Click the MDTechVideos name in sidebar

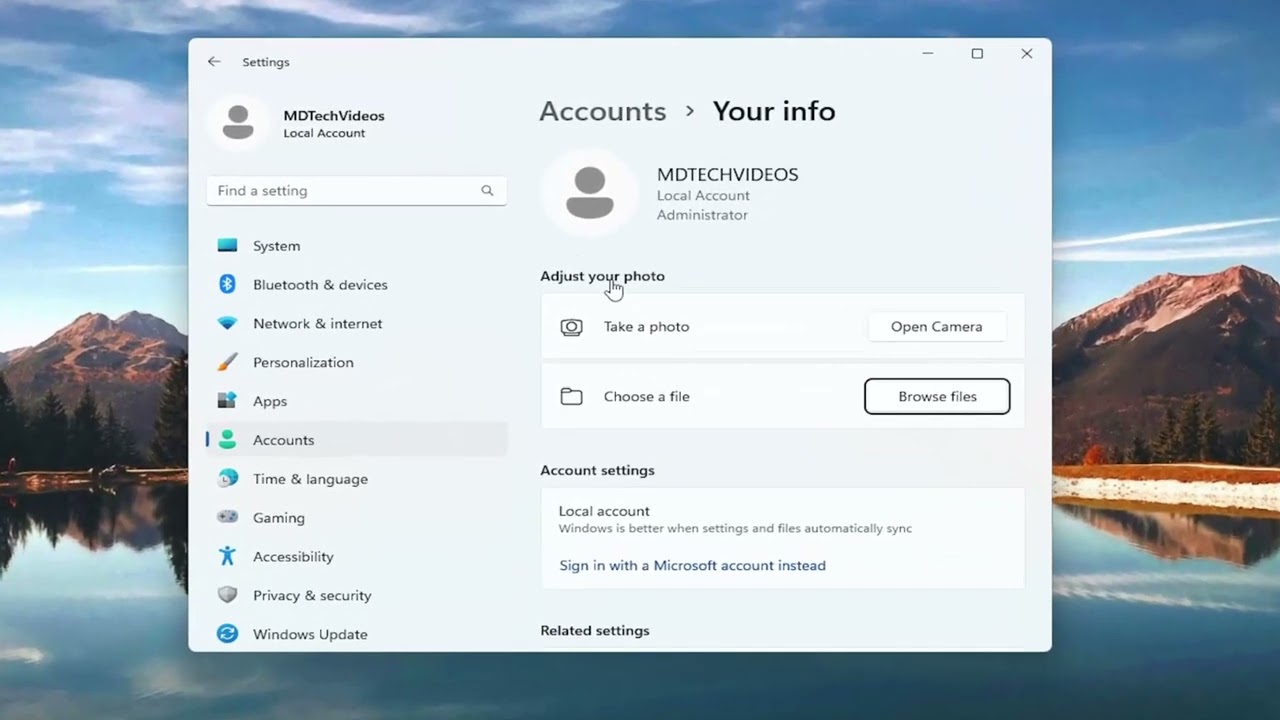coord(334,116)
